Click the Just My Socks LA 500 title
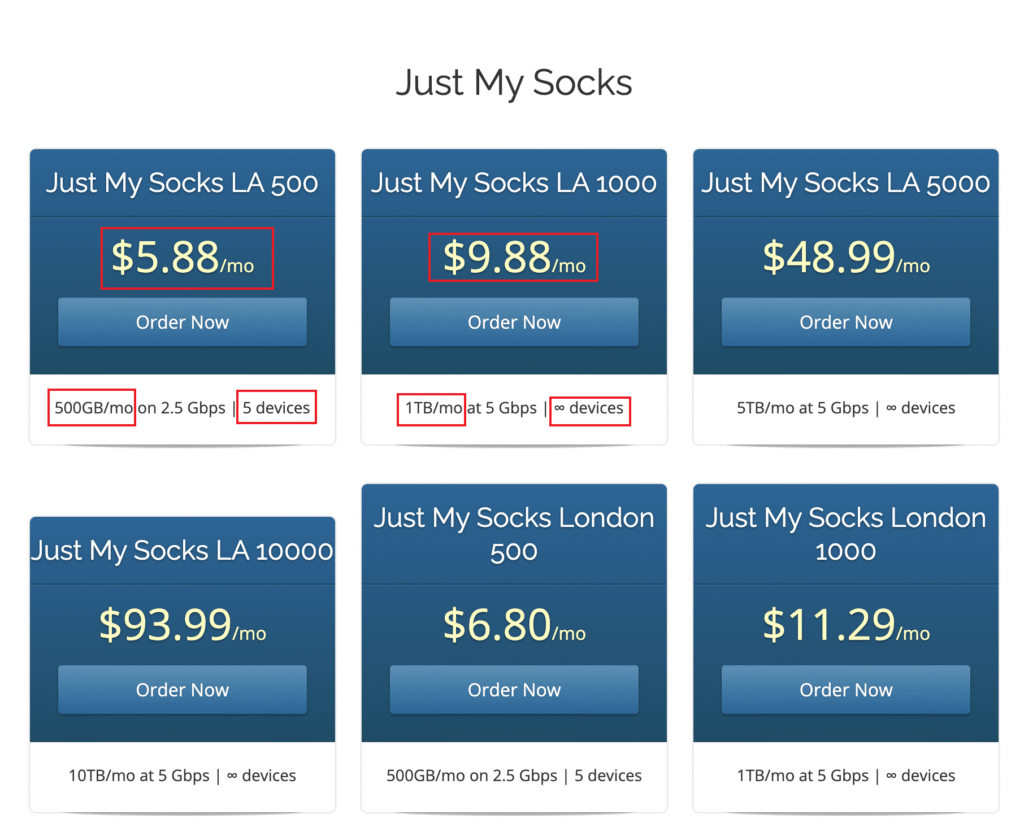The height and width of the screenshot is (828, 1024). (182, 183)
